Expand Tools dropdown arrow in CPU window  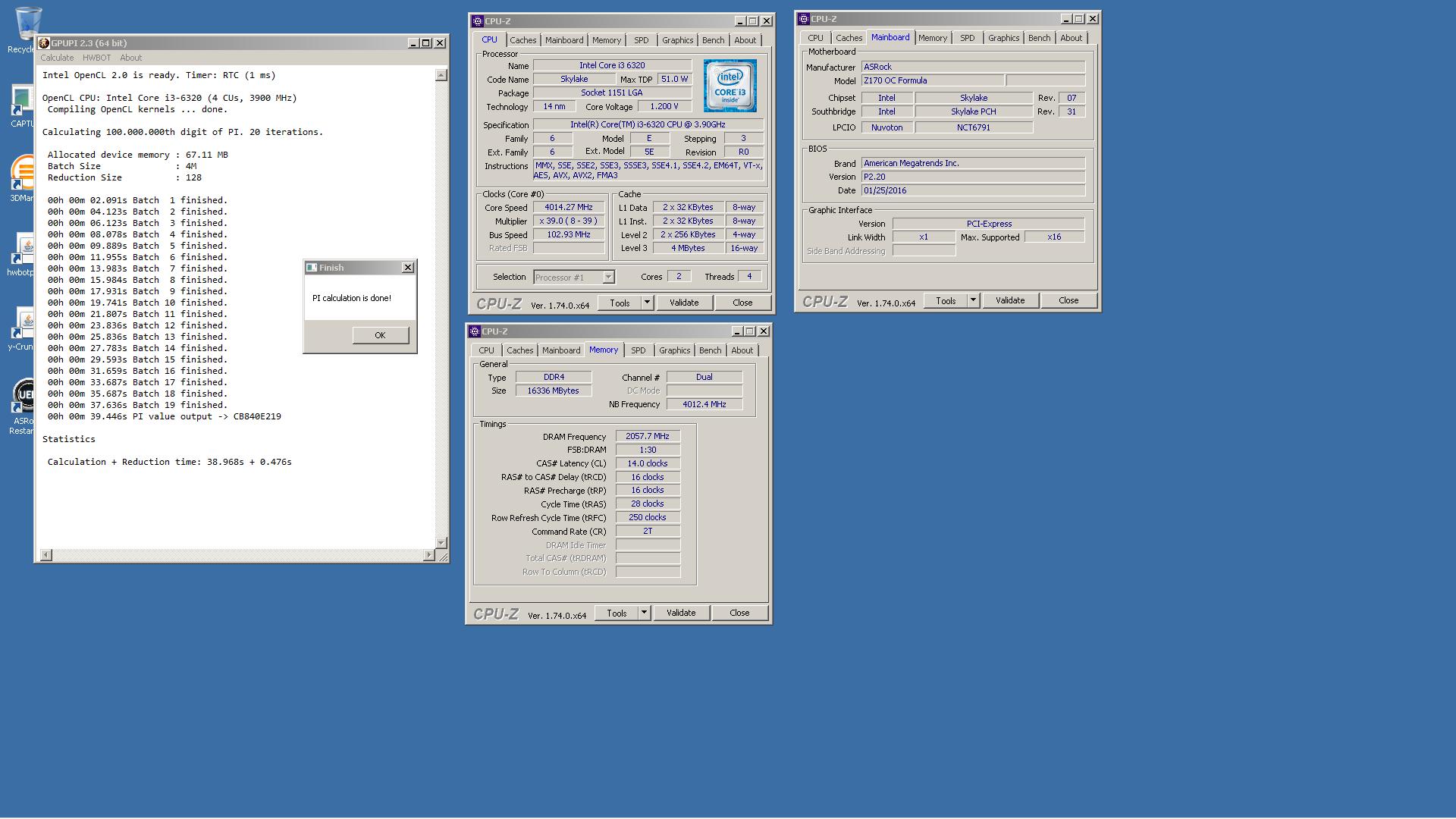tap(647, 303)
